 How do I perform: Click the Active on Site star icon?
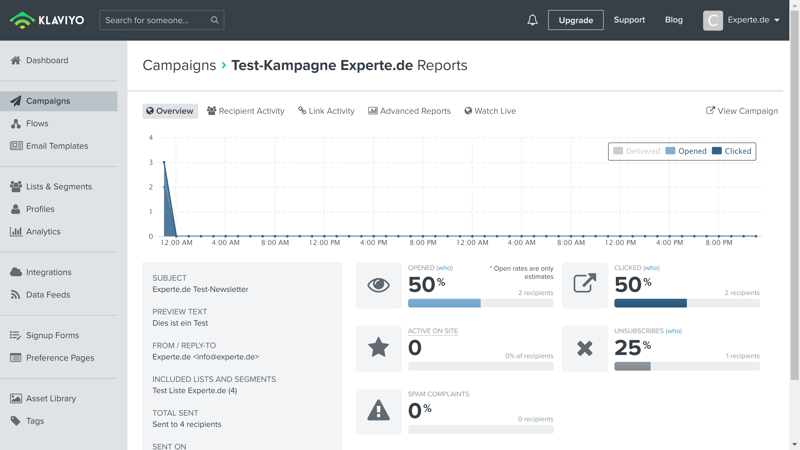[378, 348]
